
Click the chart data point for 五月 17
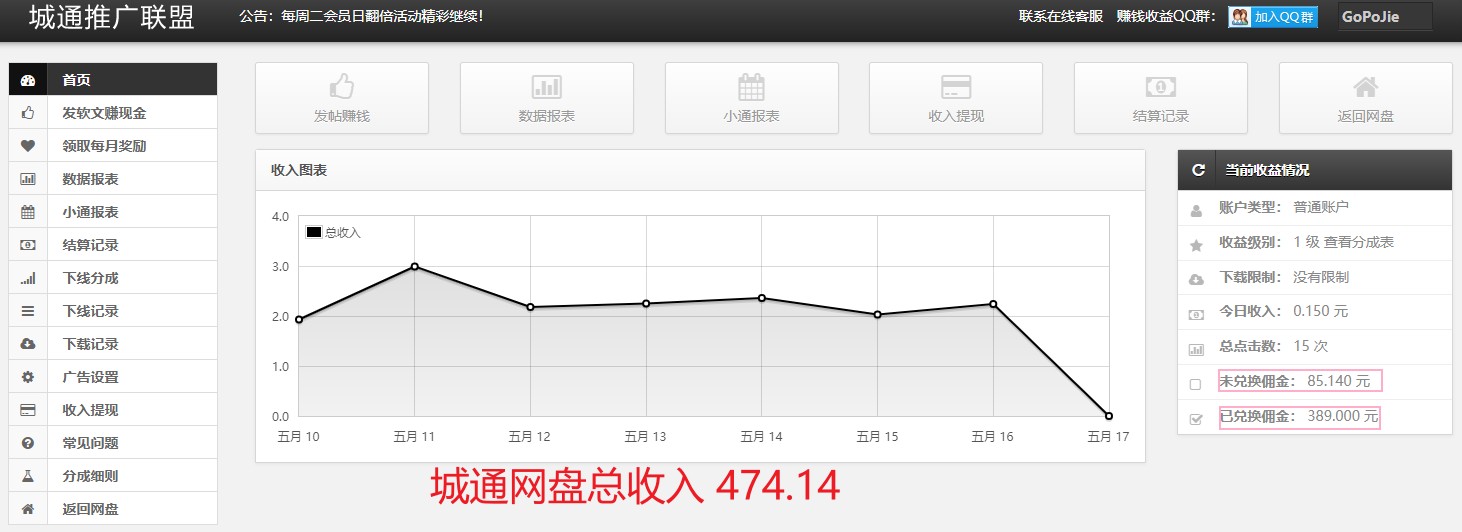[1109, 415]
